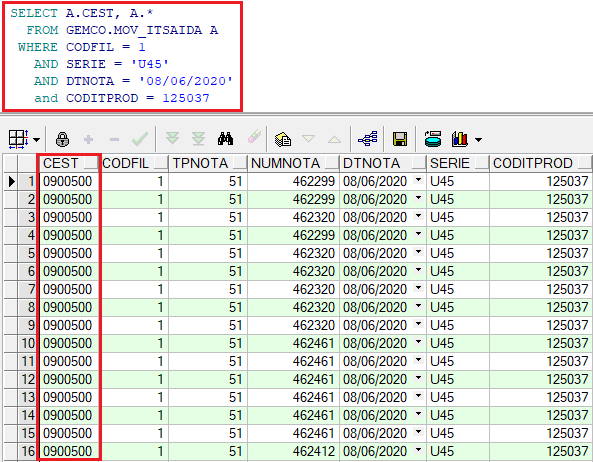Click the CODITPROD column header

[541, 163]
